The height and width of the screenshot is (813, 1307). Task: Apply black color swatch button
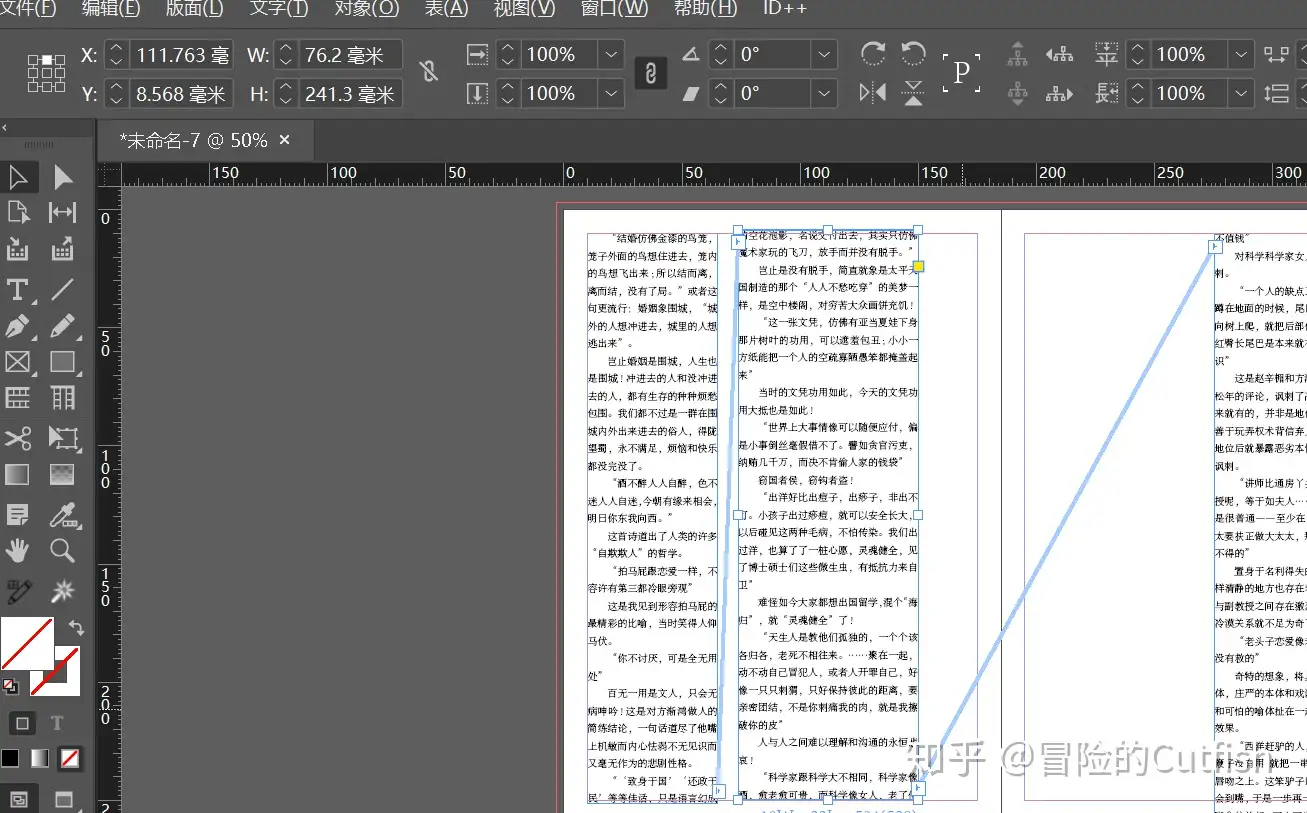tap(10, 758)
